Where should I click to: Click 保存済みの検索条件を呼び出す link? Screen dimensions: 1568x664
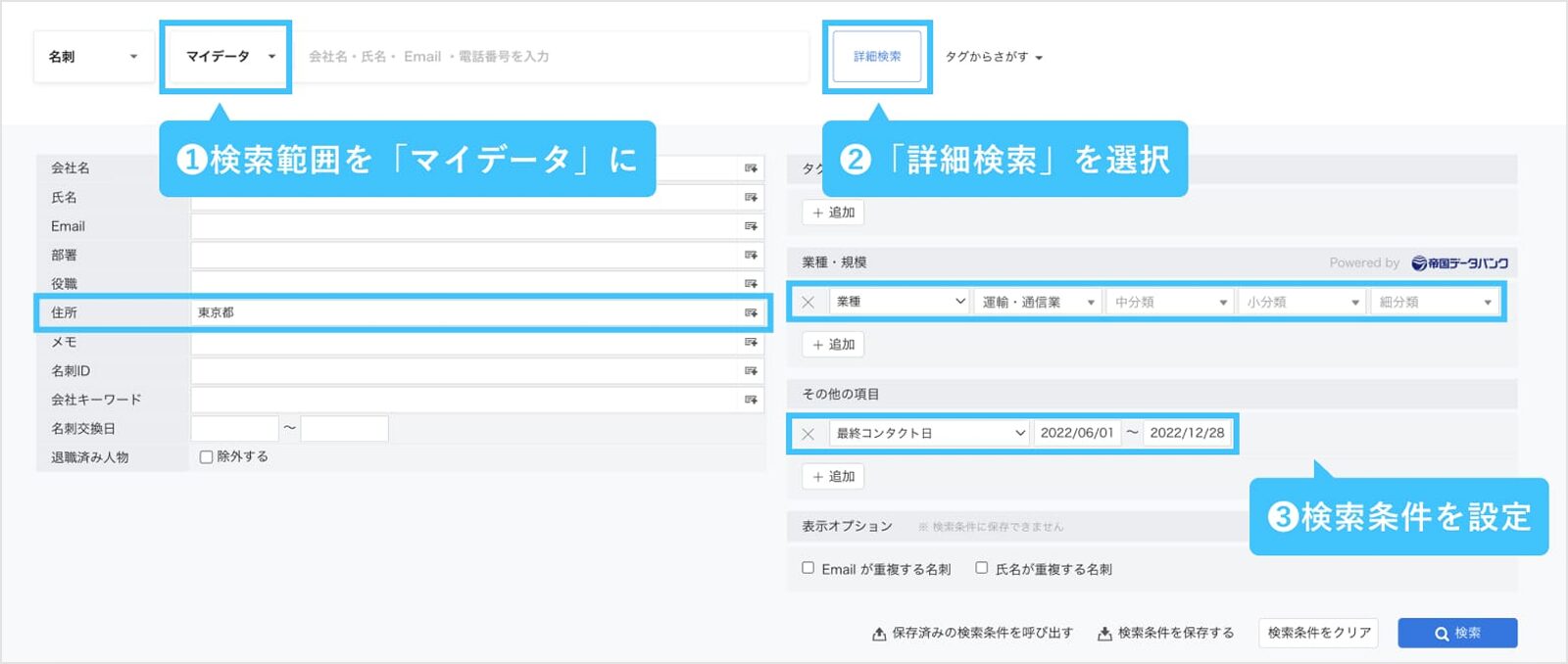coord(973,634)
